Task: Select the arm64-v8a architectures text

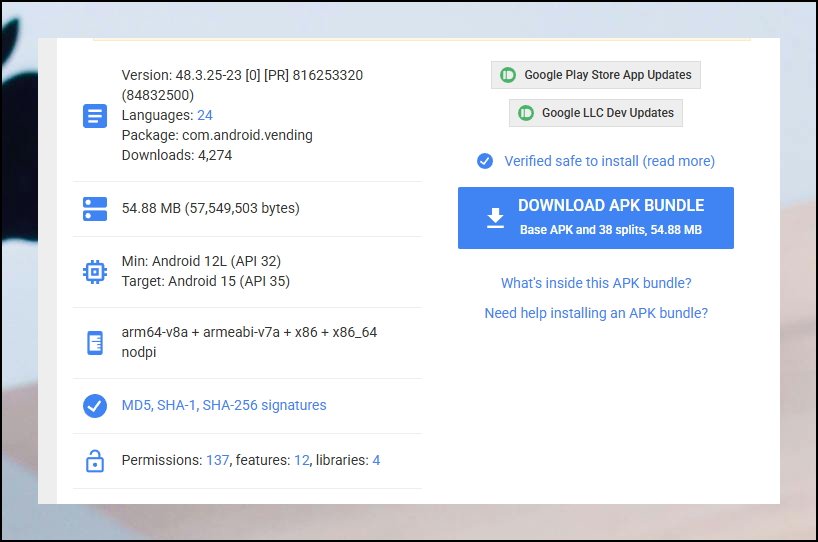Action: point(249,332)
